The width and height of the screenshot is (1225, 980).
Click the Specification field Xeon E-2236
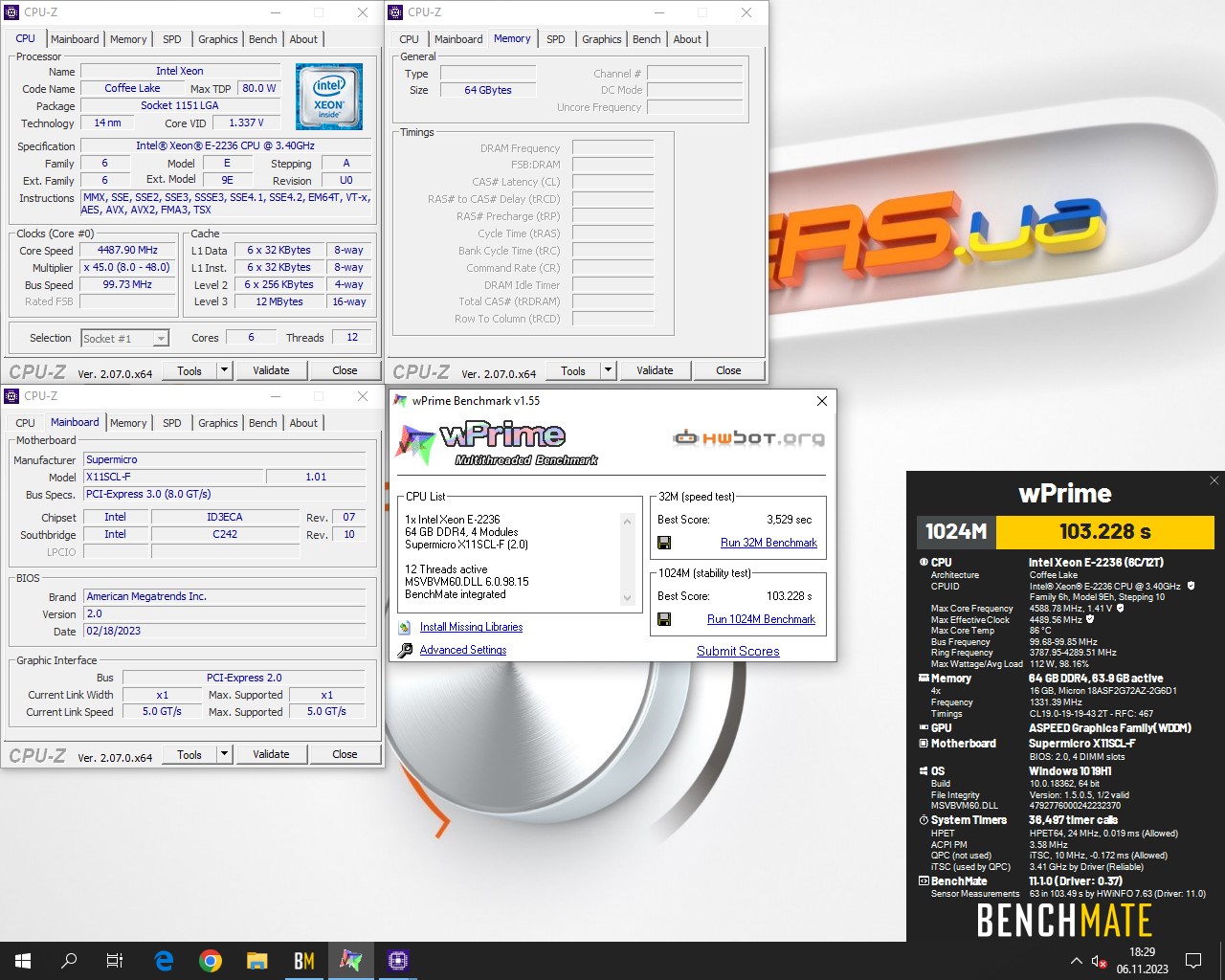pos(225,145)
